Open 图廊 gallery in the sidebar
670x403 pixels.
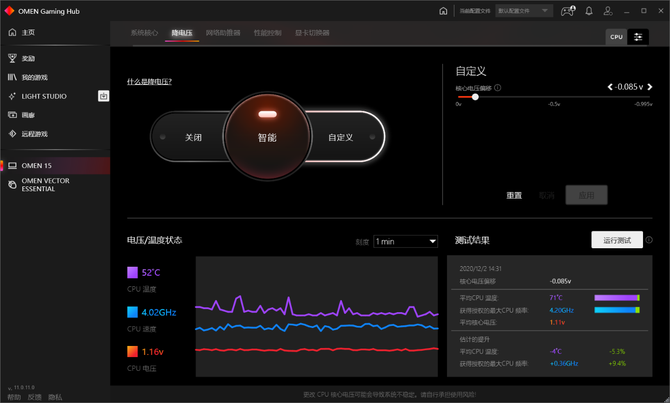[28, 115]
